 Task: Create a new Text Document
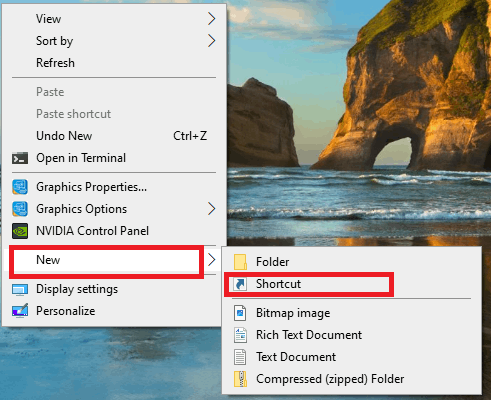pos(352,357)
